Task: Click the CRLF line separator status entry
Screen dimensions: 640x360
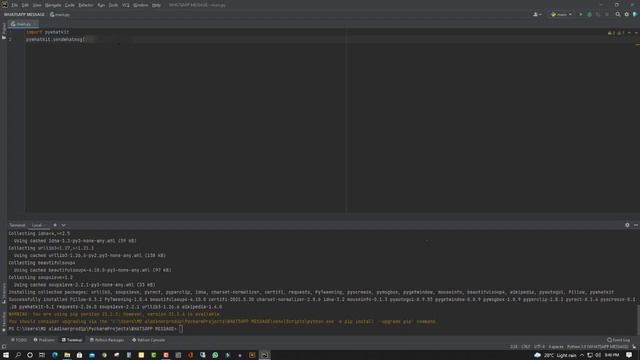Action: [526, 347]
